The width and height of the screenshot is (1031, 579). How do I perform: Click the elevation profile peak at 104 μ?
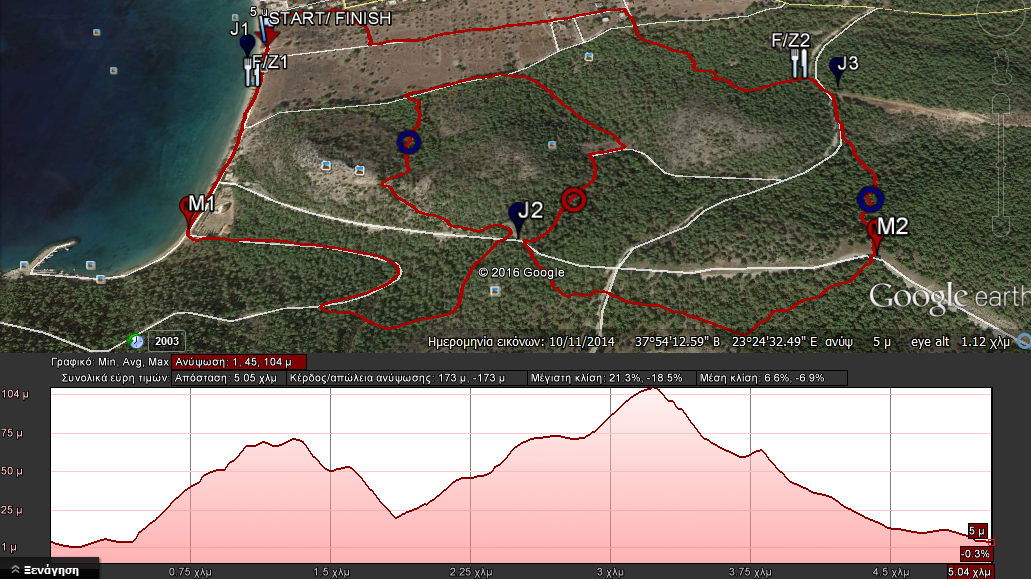pyautogui.click(x=651, y=389)
